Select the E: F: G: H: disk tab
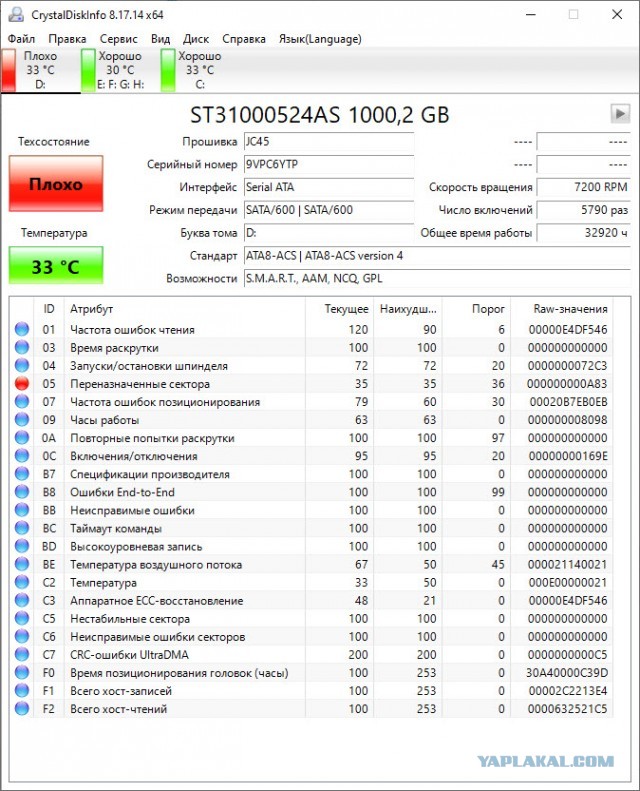The width and height of the screenshot is (640, 791). (x=120, y=70)
